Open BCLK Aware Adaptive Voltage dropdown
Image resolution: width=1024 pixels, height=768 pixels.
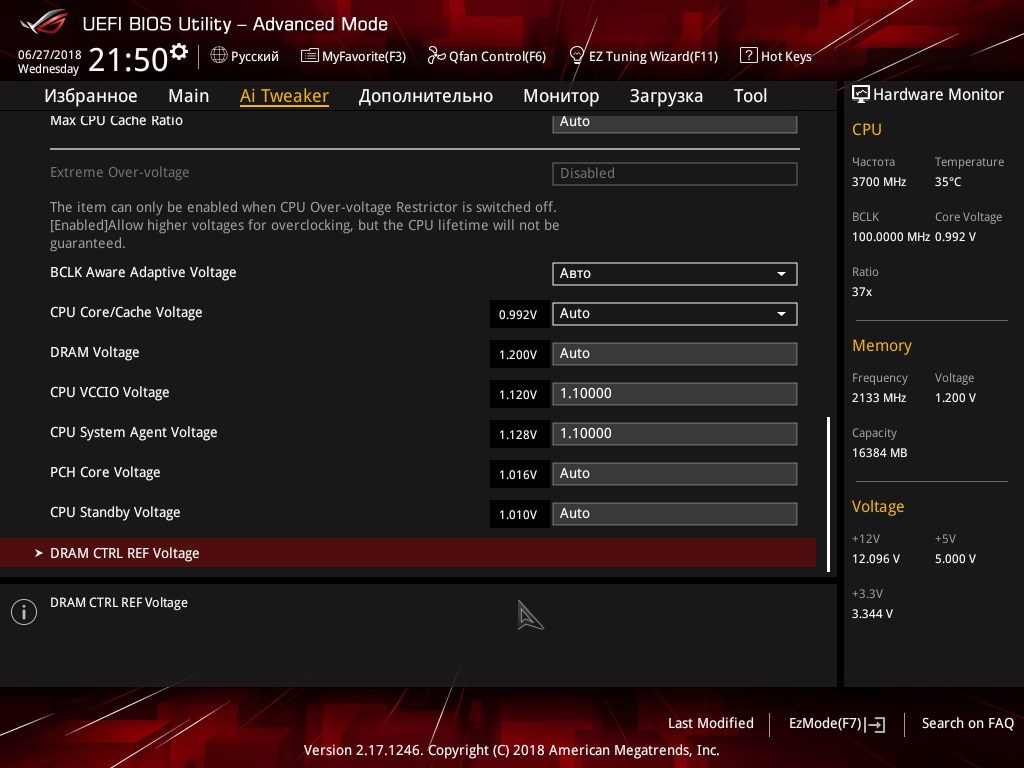click(675, 274)
